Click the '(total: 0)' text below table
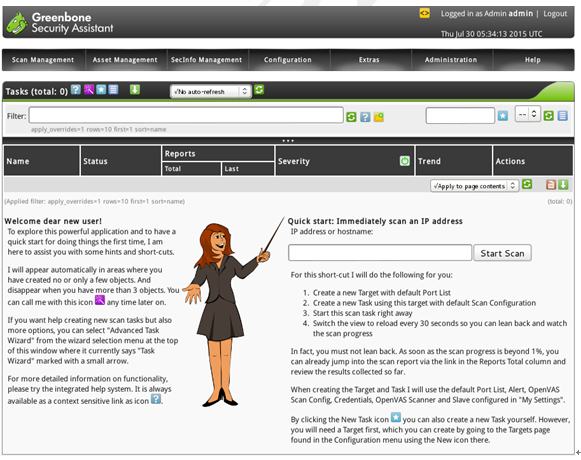The height and width of the screenshot is (460, 581). pyautogui.click(x=560, y=202)
